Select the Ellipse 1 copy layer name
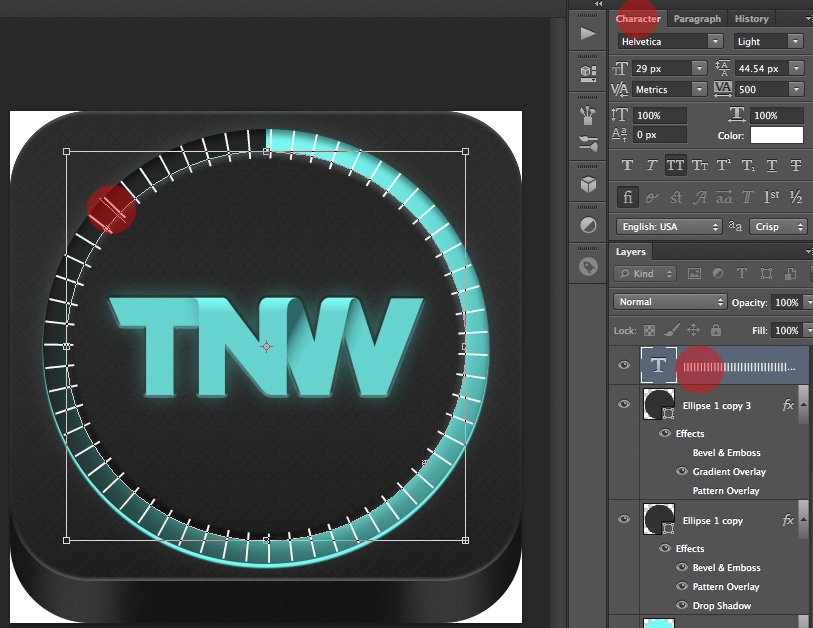 pos(712,521)
